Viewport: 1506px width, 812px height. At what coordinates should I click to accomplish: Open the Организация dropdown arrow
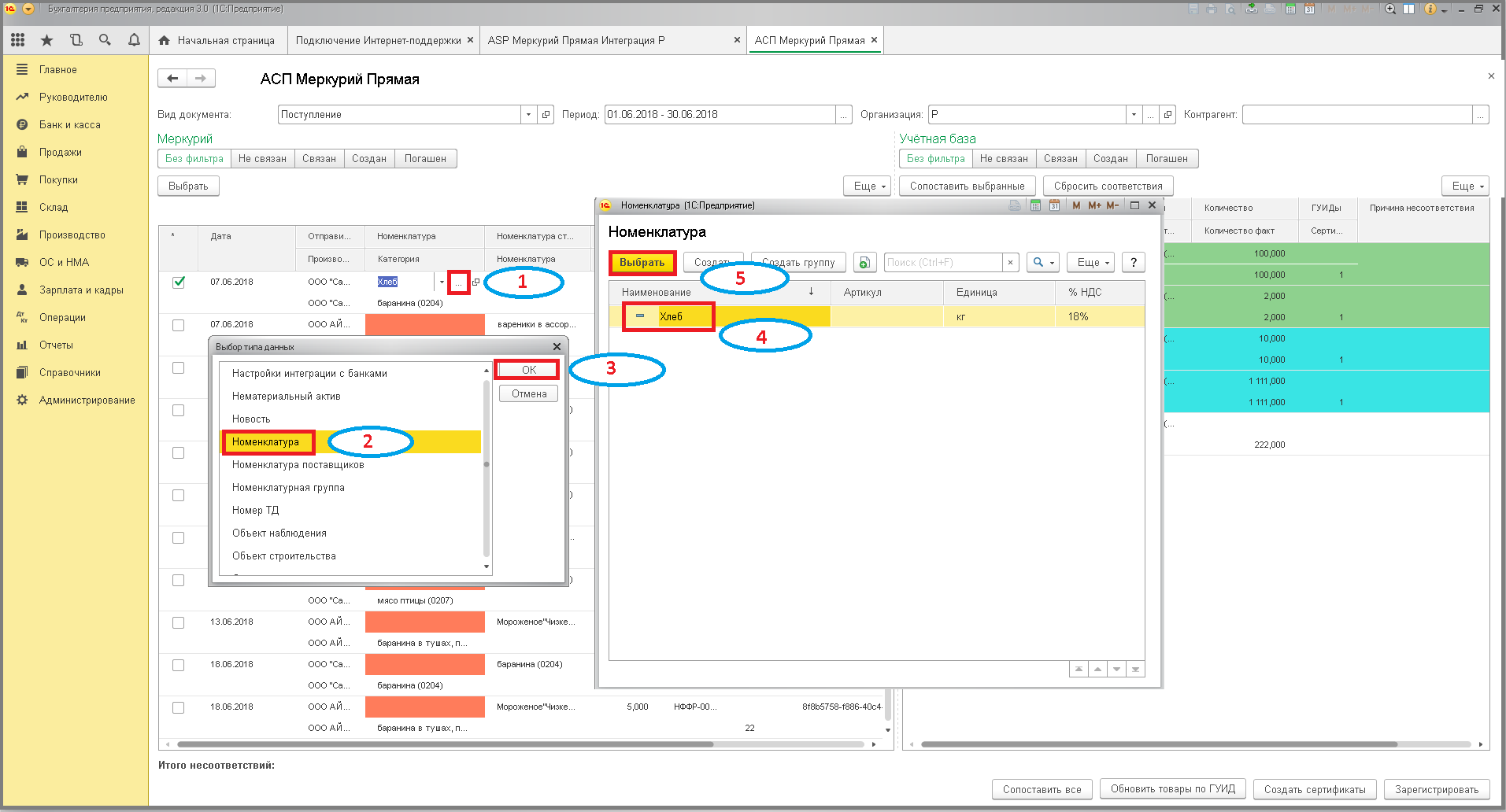tap(1134, 115)
